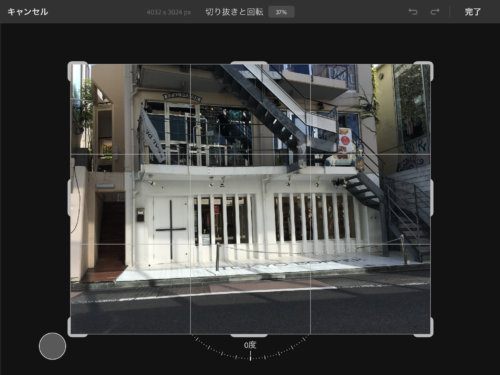Click the top edge crop handle
Viewport: 500px width, 375px height.
(249, 63)
